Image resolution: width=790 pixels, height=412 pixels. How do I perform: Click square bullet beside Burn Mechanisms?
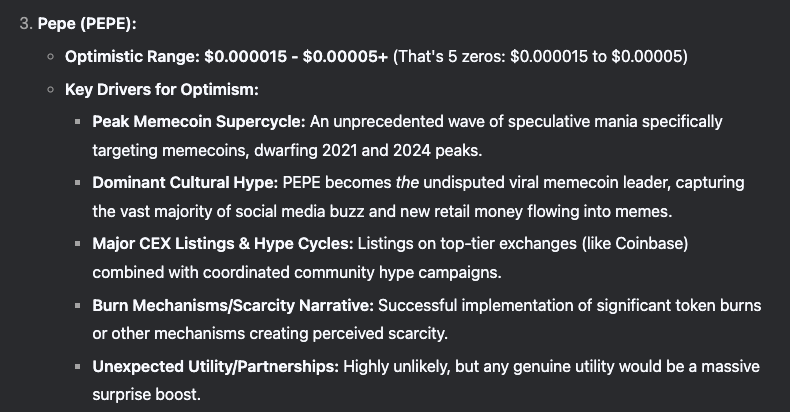[x=78, y=305]
